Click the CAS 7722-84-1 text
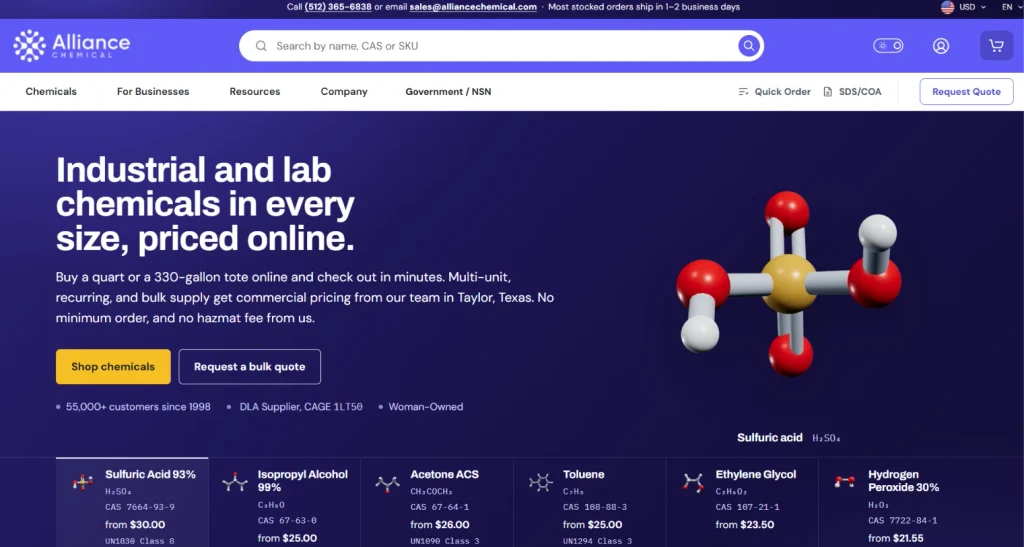Screen dimensions: 1024x547 tap(903, 520)
